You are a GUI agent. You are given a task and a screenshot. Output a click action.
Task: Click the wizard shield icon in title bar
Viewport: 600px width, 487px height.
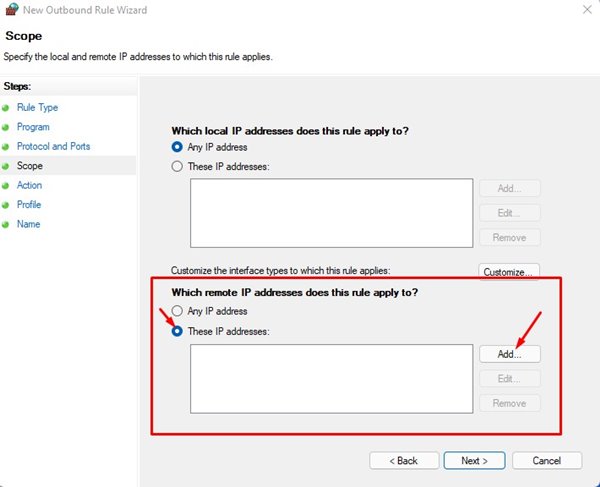12,9
